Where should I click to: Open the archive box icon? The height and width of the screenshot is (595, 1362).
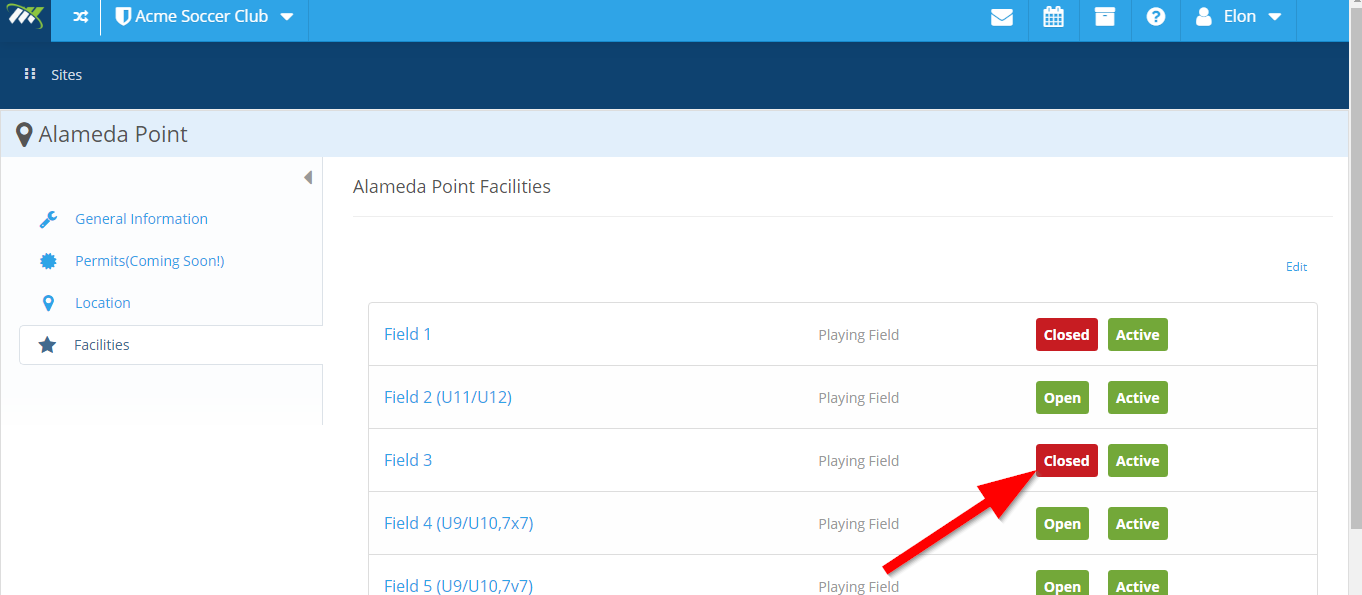click(1105, 17)
